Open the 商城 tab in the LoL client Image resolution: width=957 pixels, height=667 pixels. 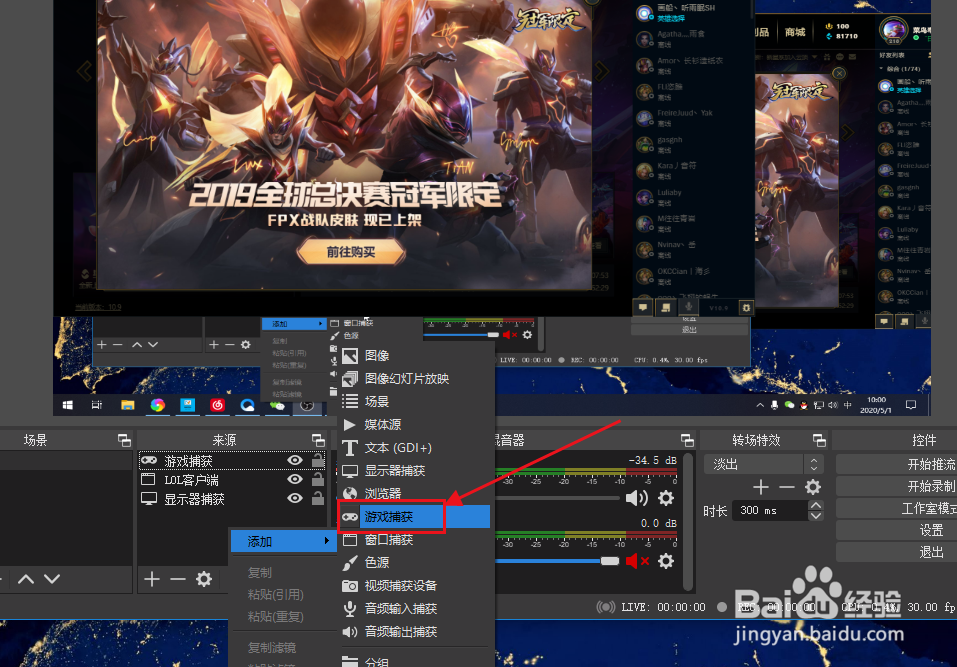(x=795, y=32)
